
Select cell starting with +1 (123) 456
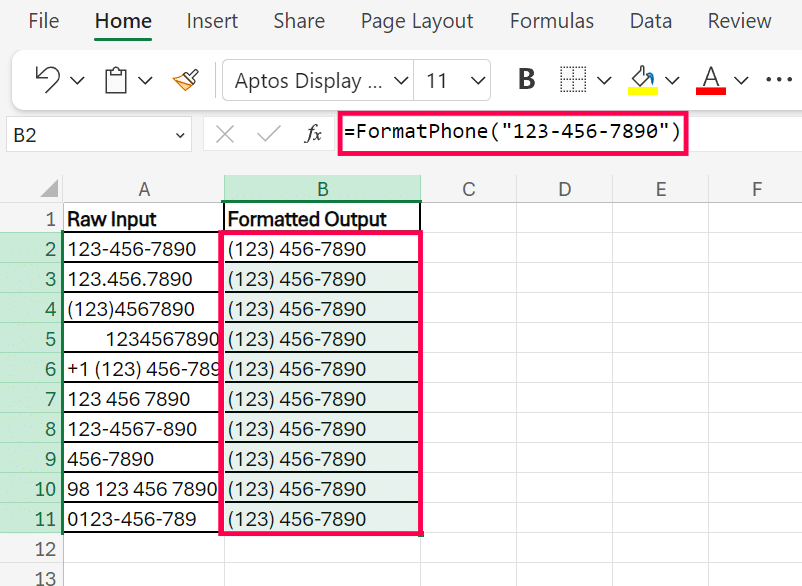pyautogui.click(x=144, y=369)
